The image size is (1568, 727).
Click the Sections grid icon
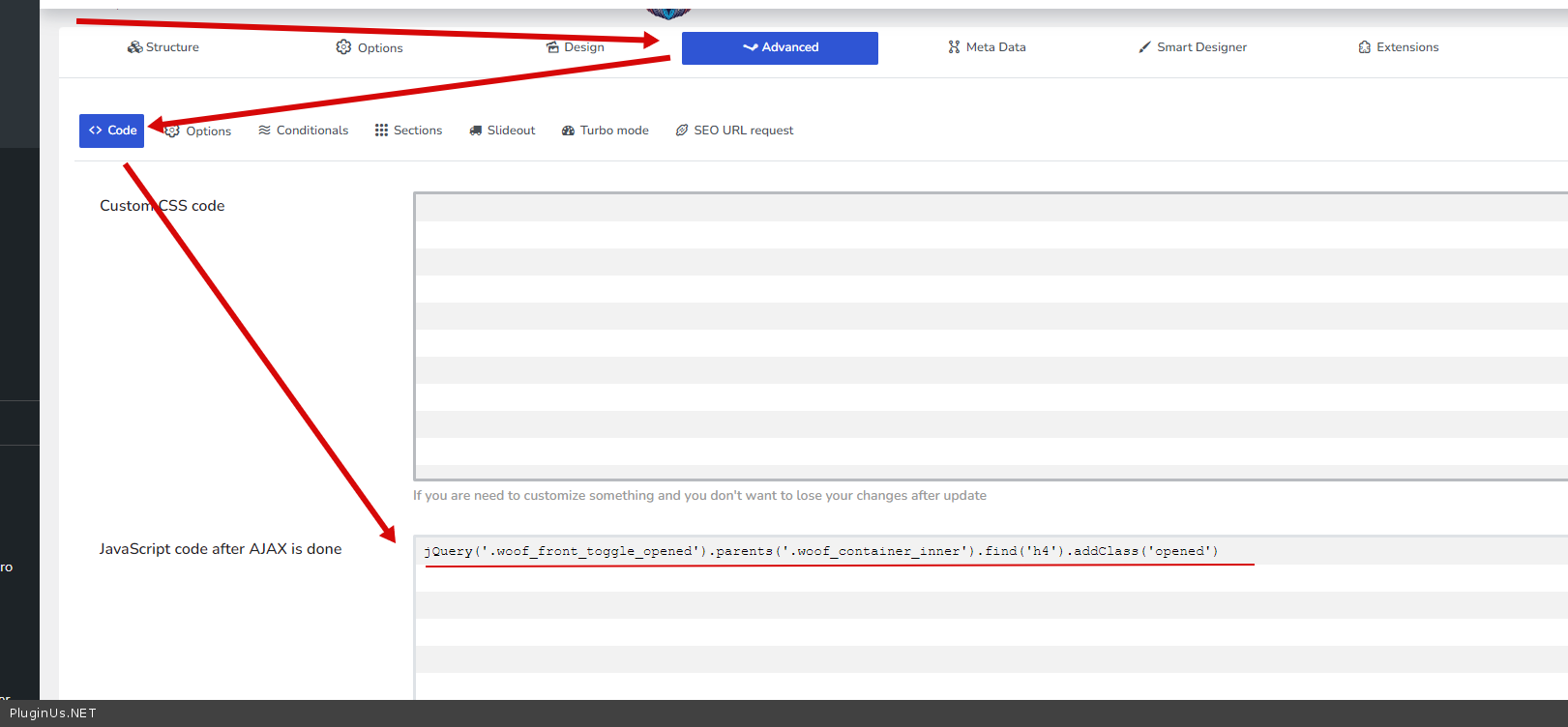[x=381, y=131]
